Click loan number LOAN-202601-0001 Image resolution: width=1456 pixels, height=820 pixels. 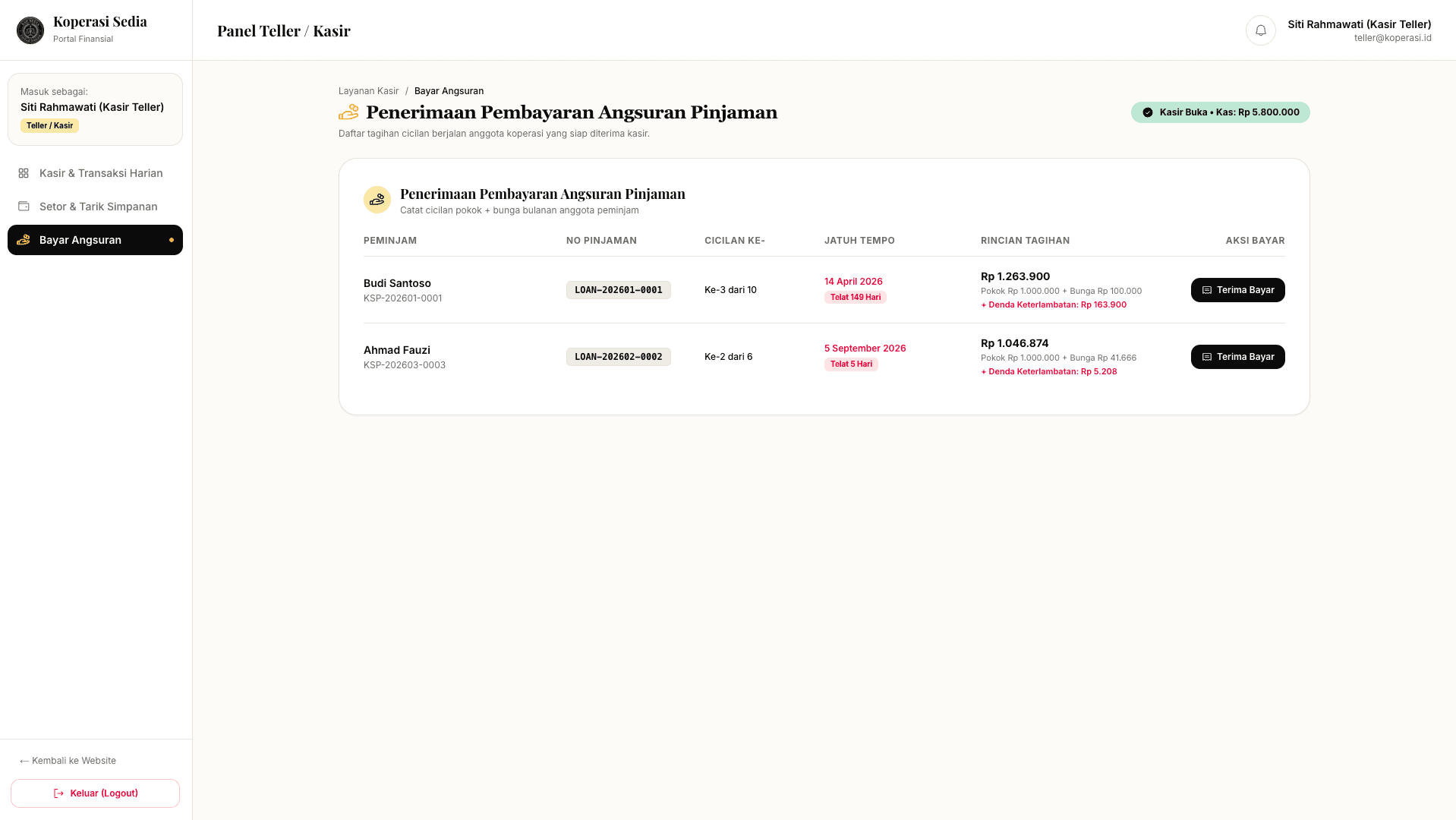pyautogui.click(x=618, y=290)
